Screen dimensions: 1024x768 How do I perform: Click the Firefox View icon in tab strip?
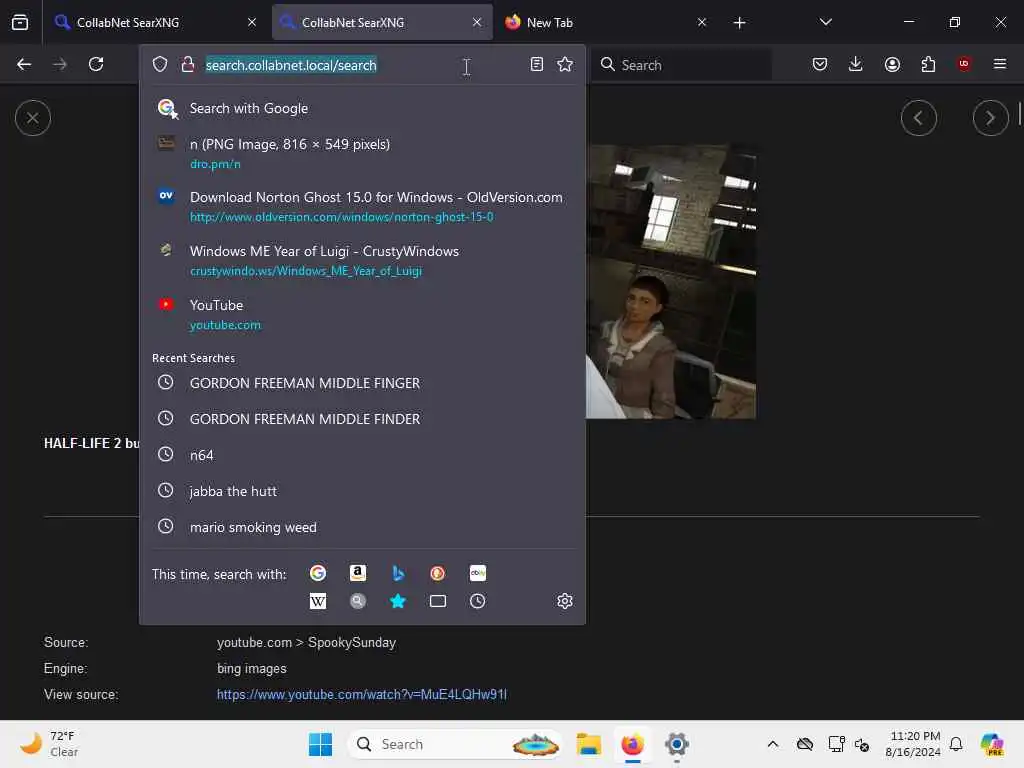coord(20,22)
